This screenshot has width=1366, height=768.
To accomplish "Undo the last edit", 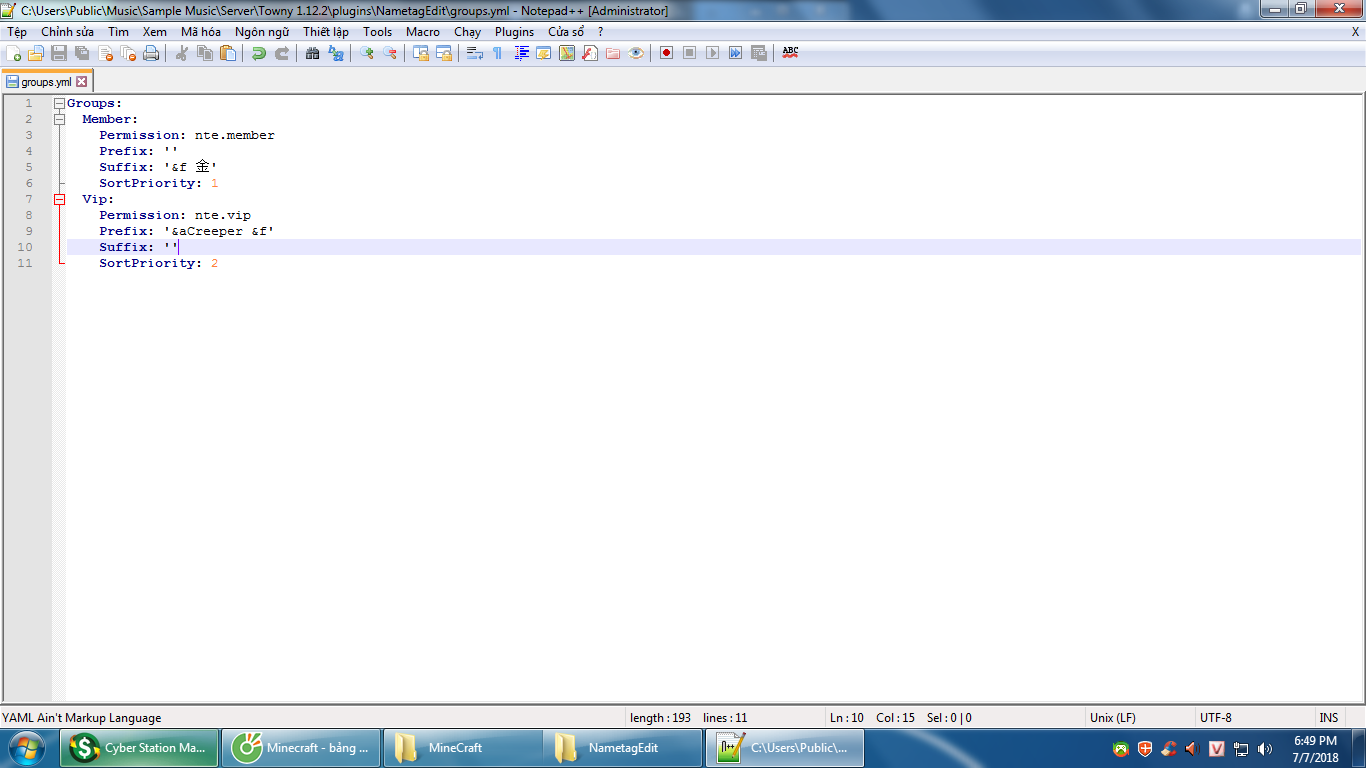I will point(258,53).
